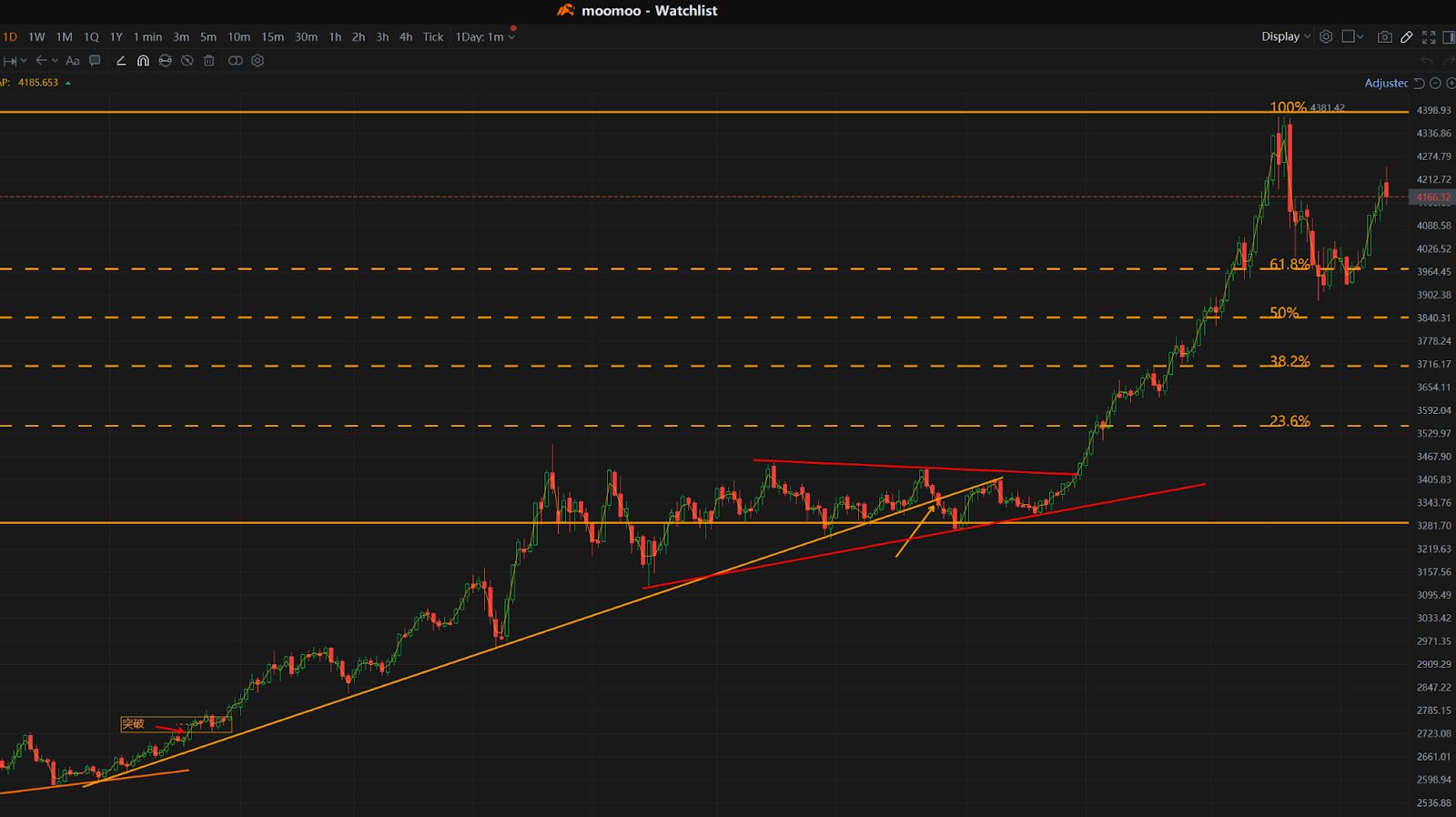The image size is (1456, 817).
Task: Lock all drawings via the lock-eye icon
Action: (165, 61)
